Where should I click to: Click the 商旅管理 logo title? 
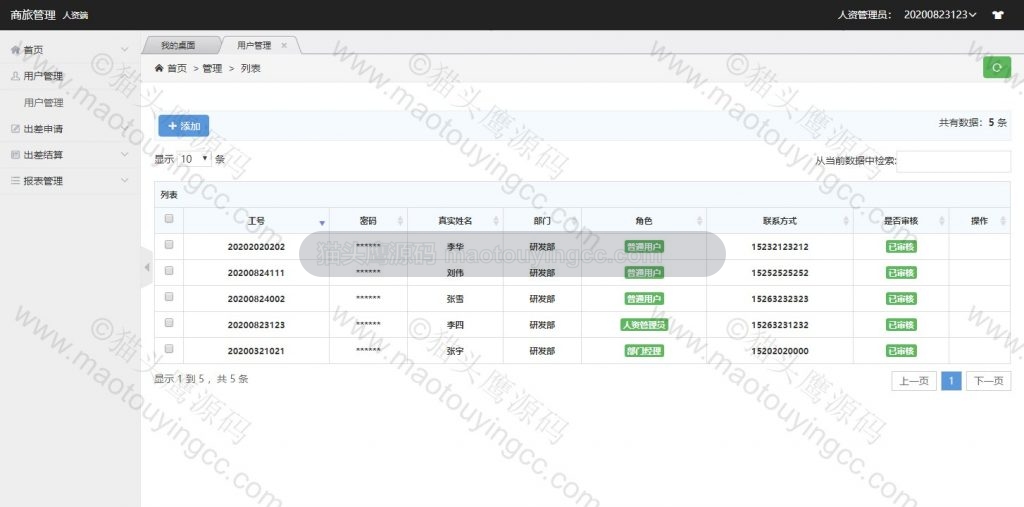pyautogui.click(x=33, y=15)
